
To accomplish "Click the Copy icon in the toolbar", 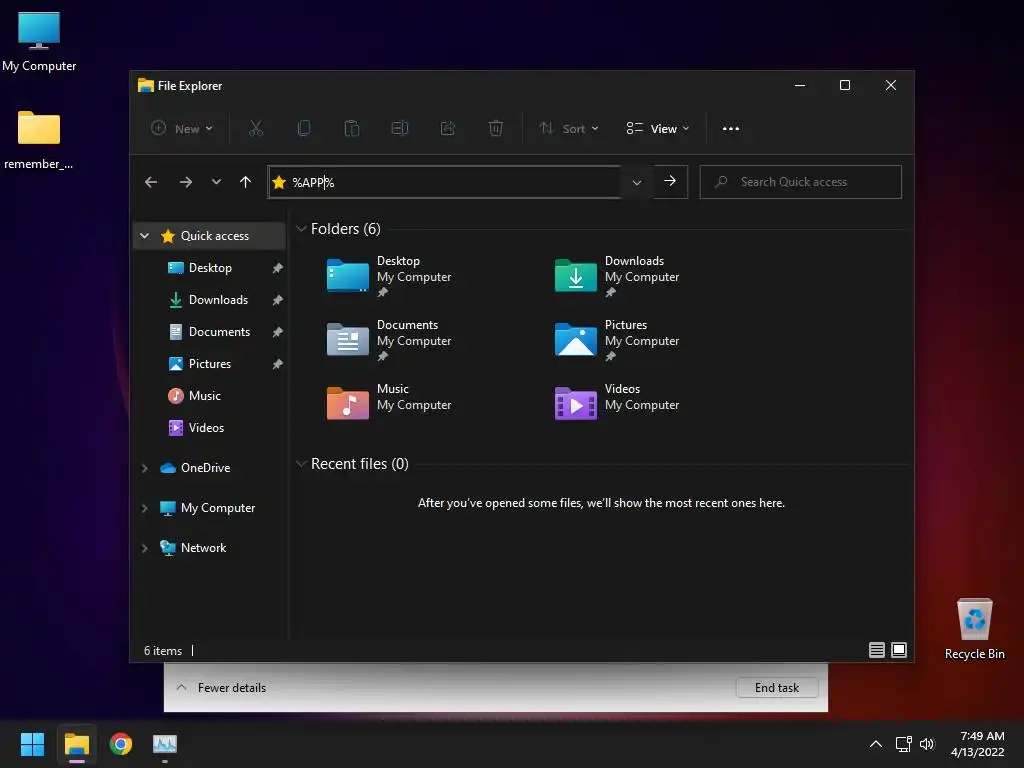I will point(304,129).
